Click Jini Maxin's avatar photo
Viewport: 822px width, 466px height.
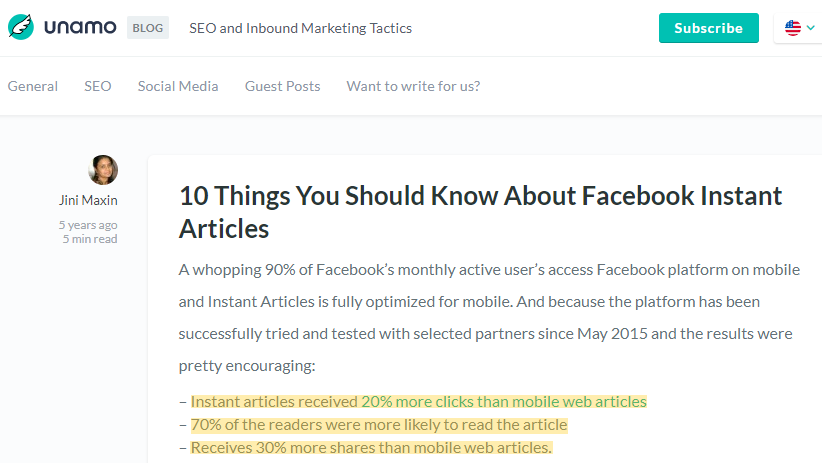coord(103,170)
